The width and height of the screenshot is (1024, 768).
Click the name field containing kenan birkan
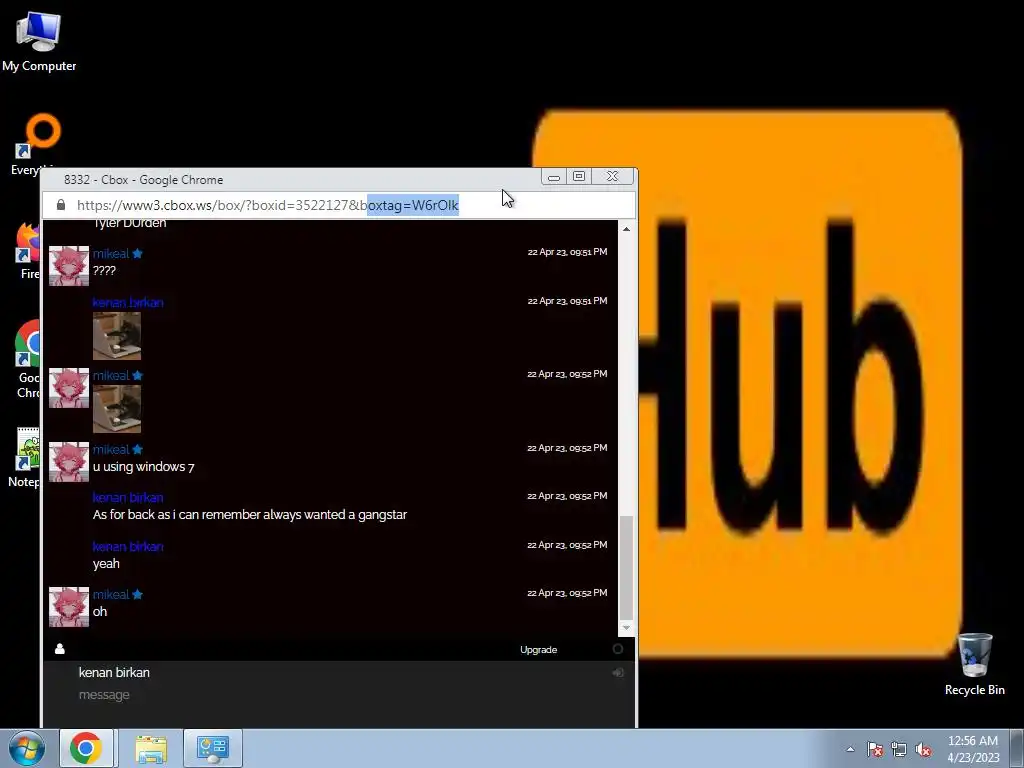[x=340, y=672]
